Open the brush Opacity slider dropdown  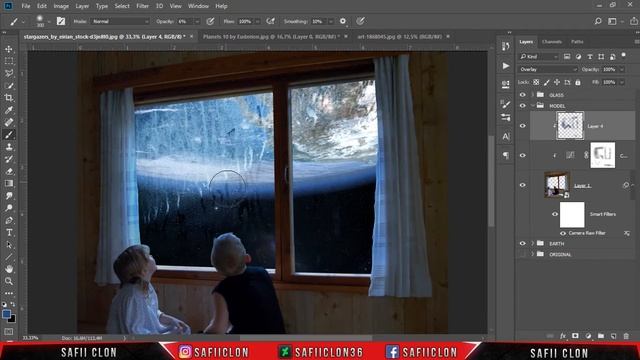(x=197, y=21)
